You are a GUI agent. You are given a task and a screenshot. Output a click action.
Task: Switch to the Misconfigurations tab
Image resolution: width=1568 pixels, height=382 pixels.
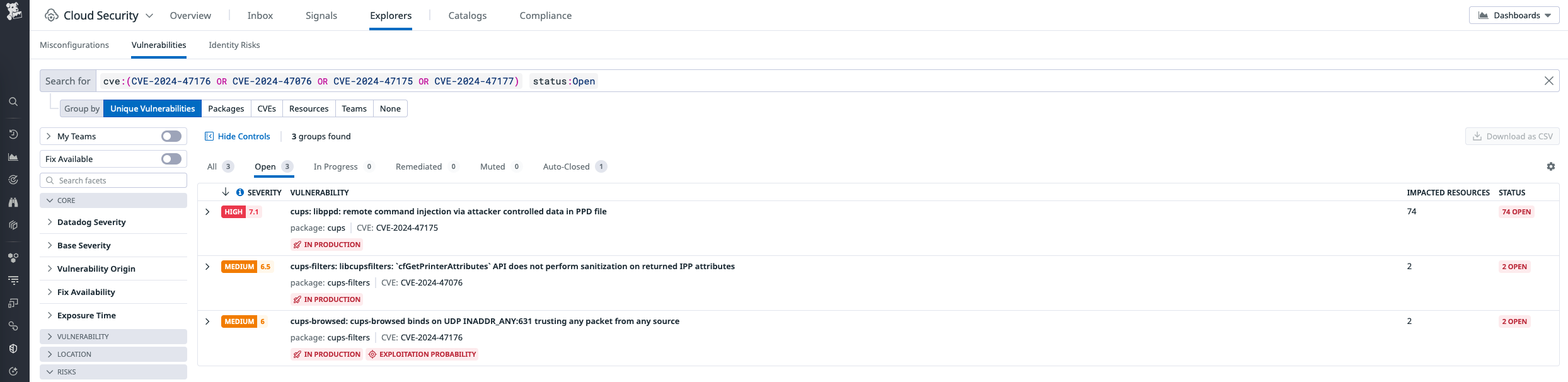pos(74,45)
